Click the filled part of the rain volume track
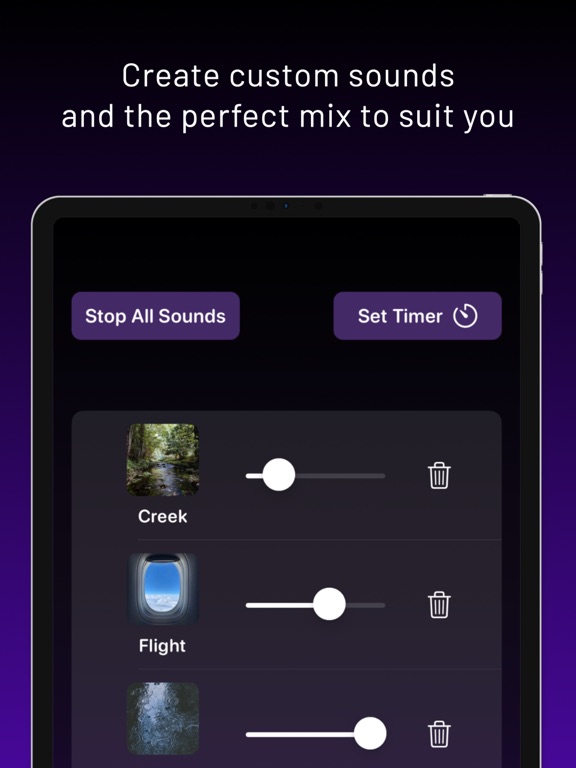The image size is (576, 768). point(300,735)
